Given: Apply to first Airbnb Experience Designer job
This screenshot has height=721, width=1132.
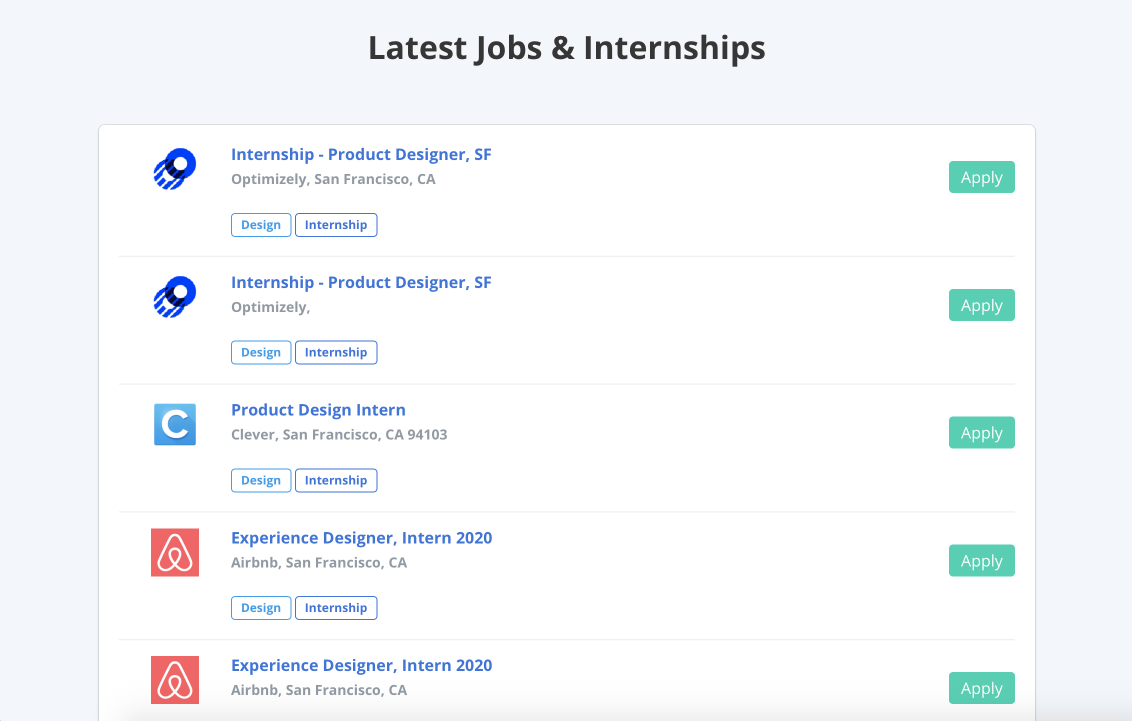Looking at the screenshot, I should (x=982, y=560).
